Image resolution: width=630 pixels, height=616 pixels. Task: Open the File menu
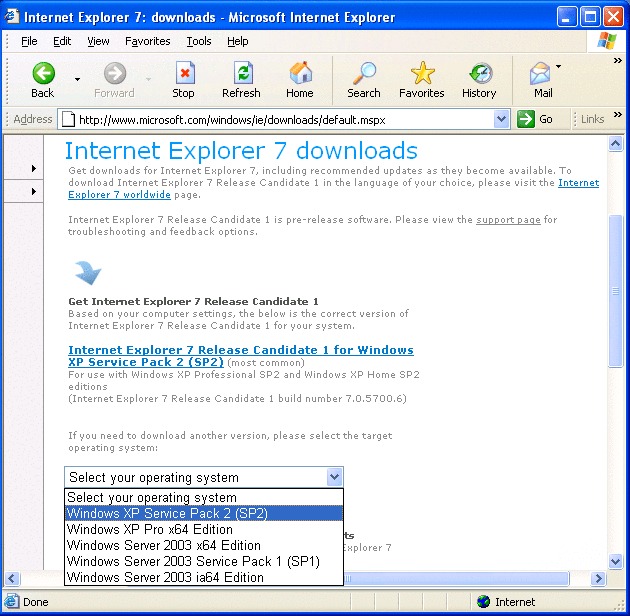(29, 41)
